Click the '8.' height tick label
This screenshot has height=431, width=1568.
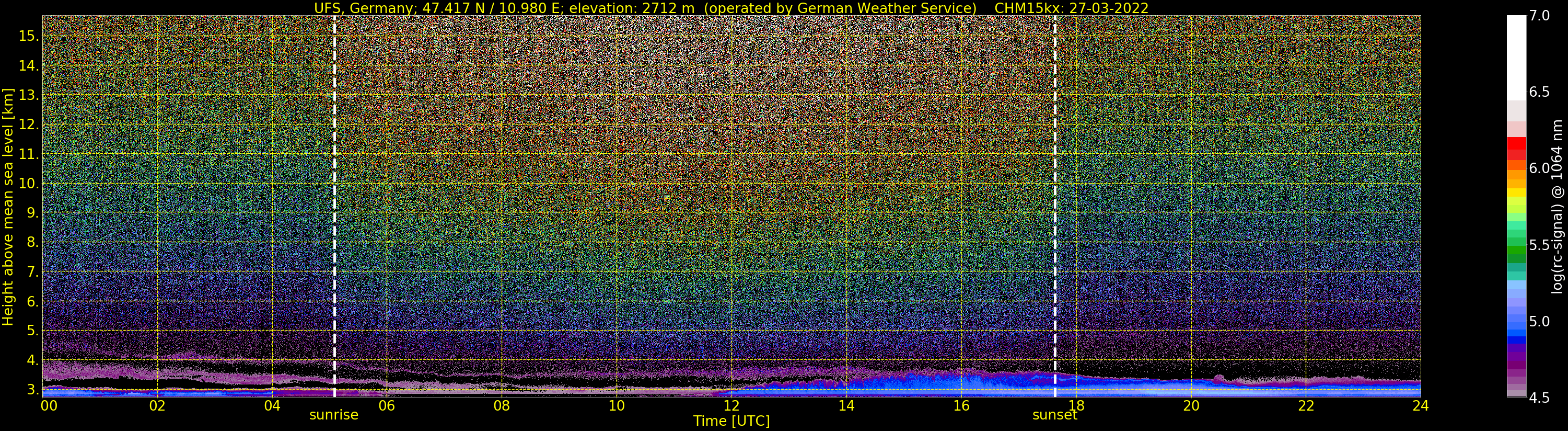(x=33, y=242)
